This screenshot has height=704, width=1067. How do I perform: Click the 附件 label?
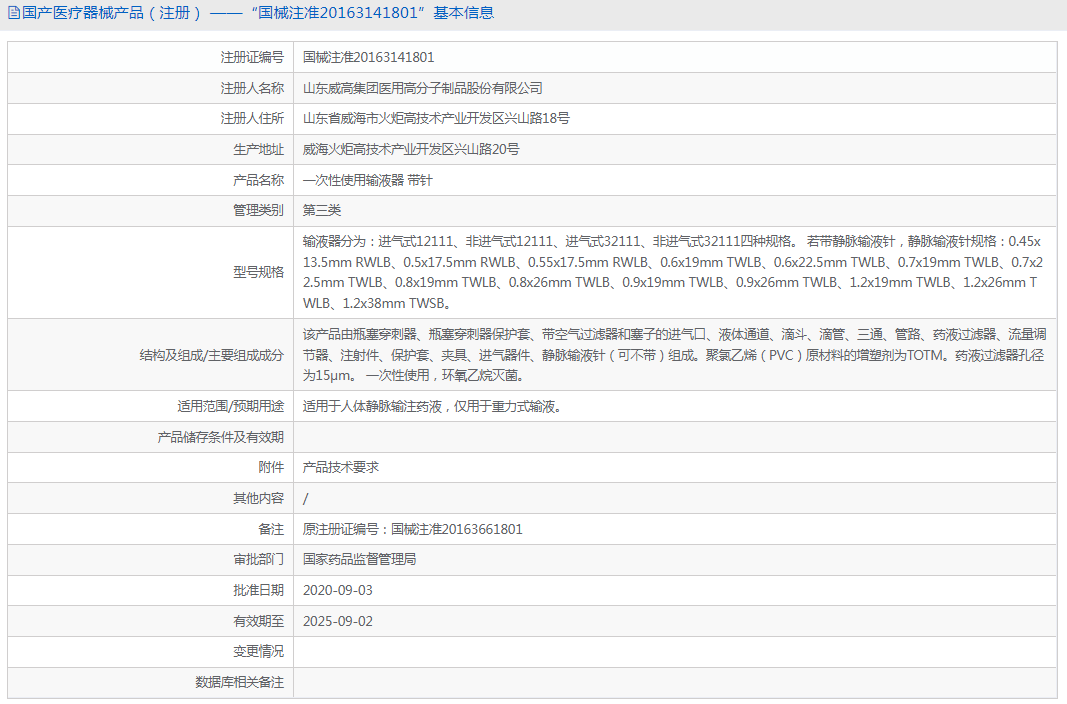(271, 467)
